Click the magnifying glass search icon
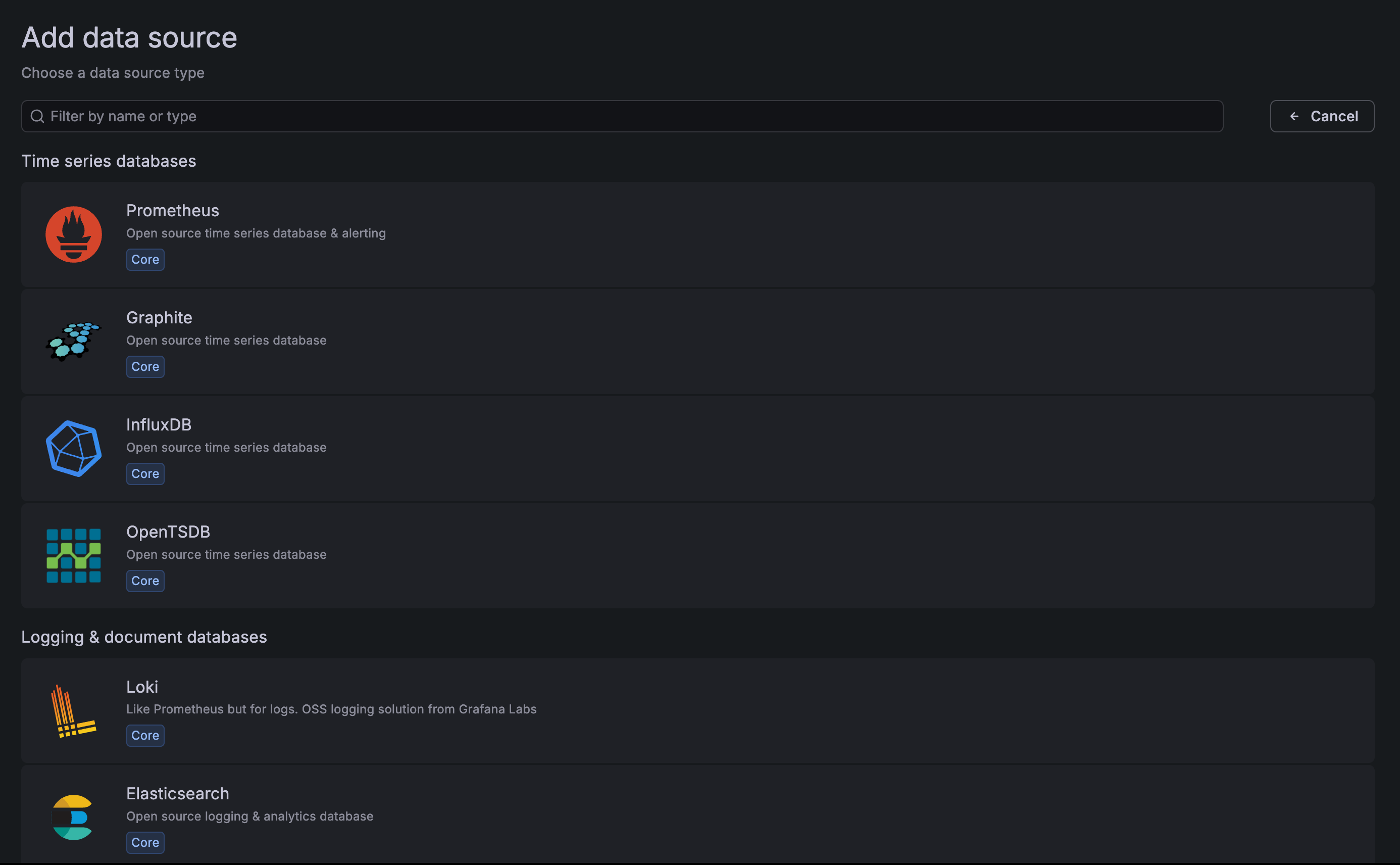The image size is (1400, 865). click(x=37, y=117)
